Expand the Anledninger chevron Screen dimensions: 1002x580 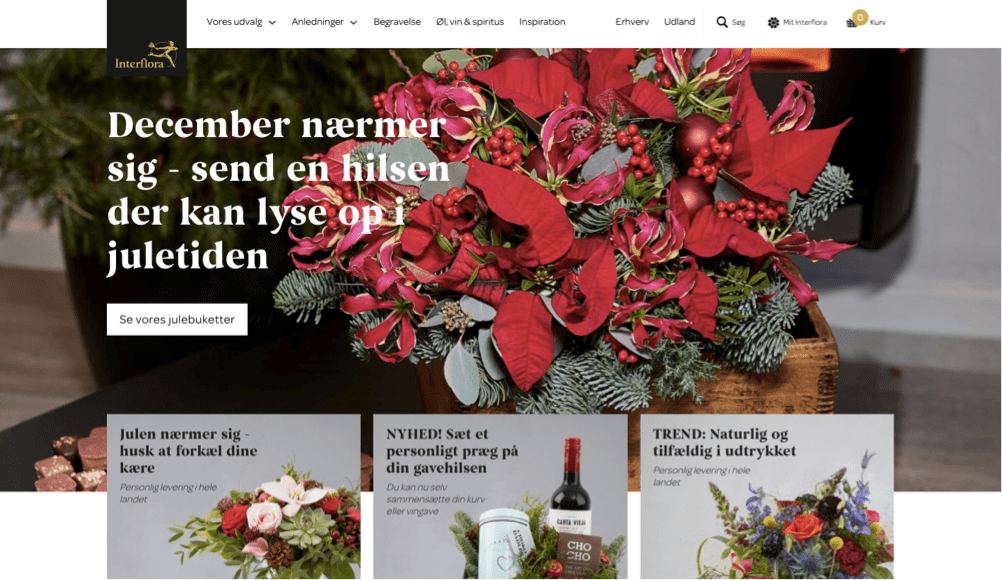click(x=353, y=22)
